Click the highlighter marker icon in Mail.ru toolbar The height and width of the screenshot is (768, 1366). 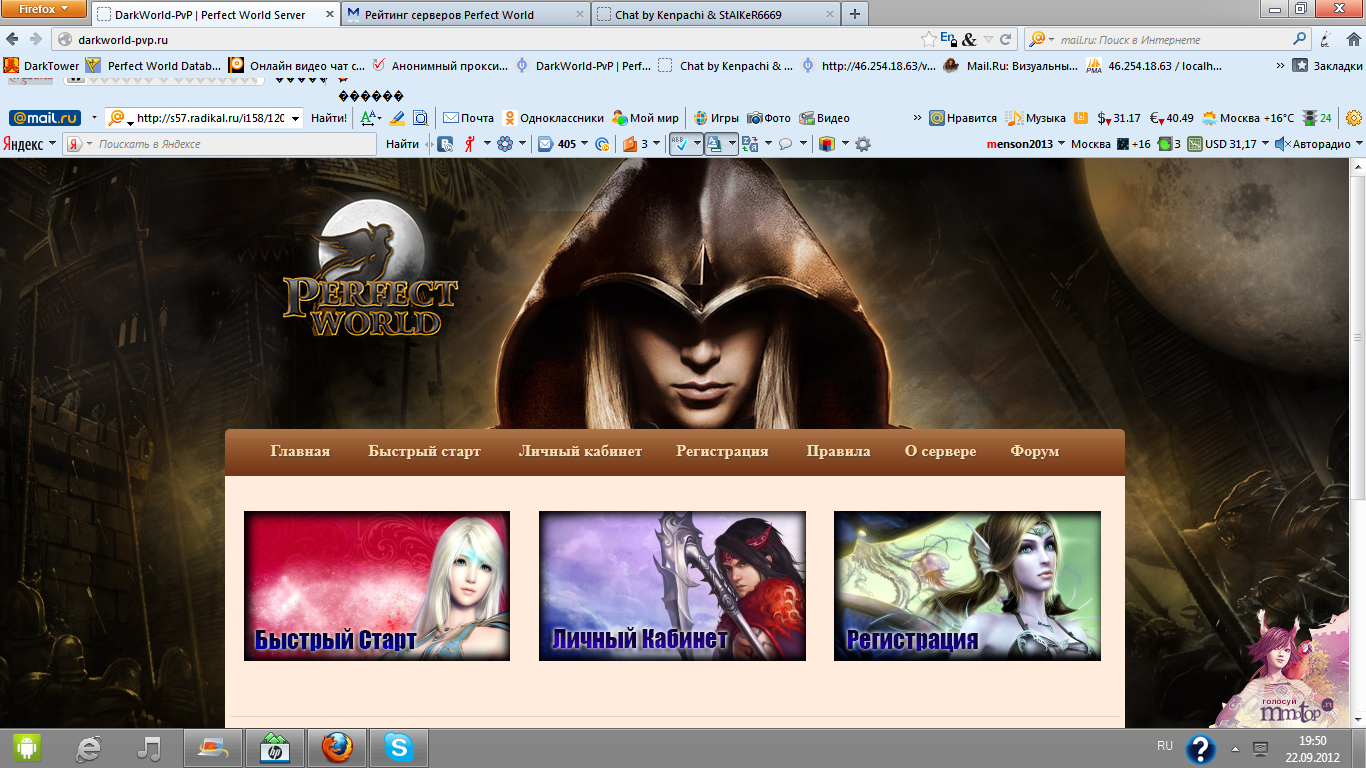(x=397, y=118)
